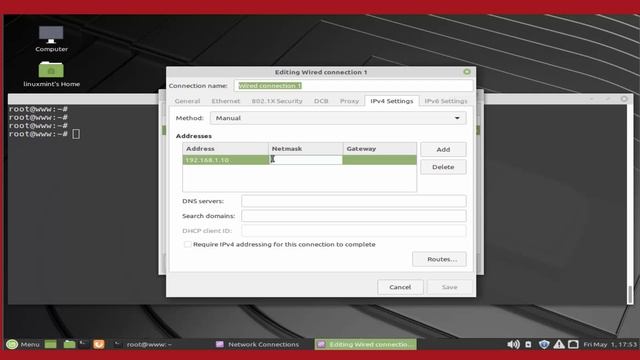Click the Save button
Screen dimensions: 640x360
450,287
